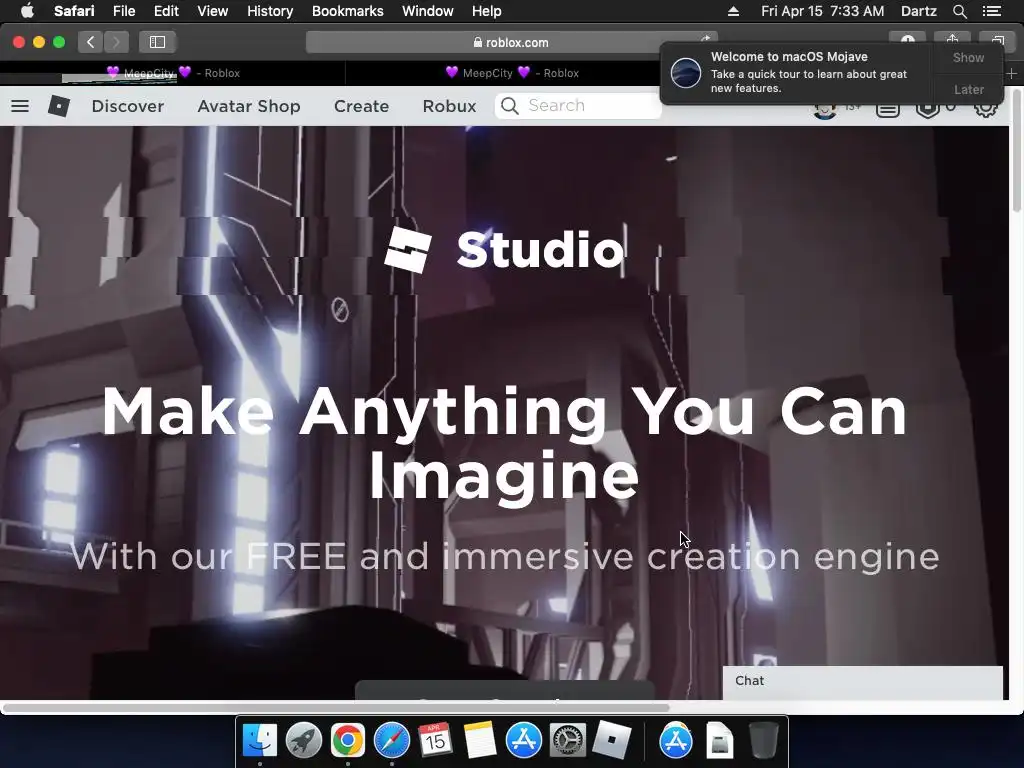Click the Welcome to macOS Mojave notification
1024x768 pixels.
[x=797, y=72]
